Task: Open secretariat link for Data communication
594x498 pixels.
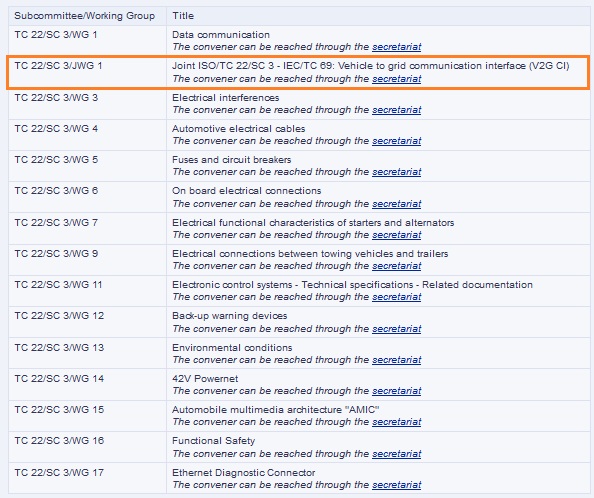Action: click(396, 47)
